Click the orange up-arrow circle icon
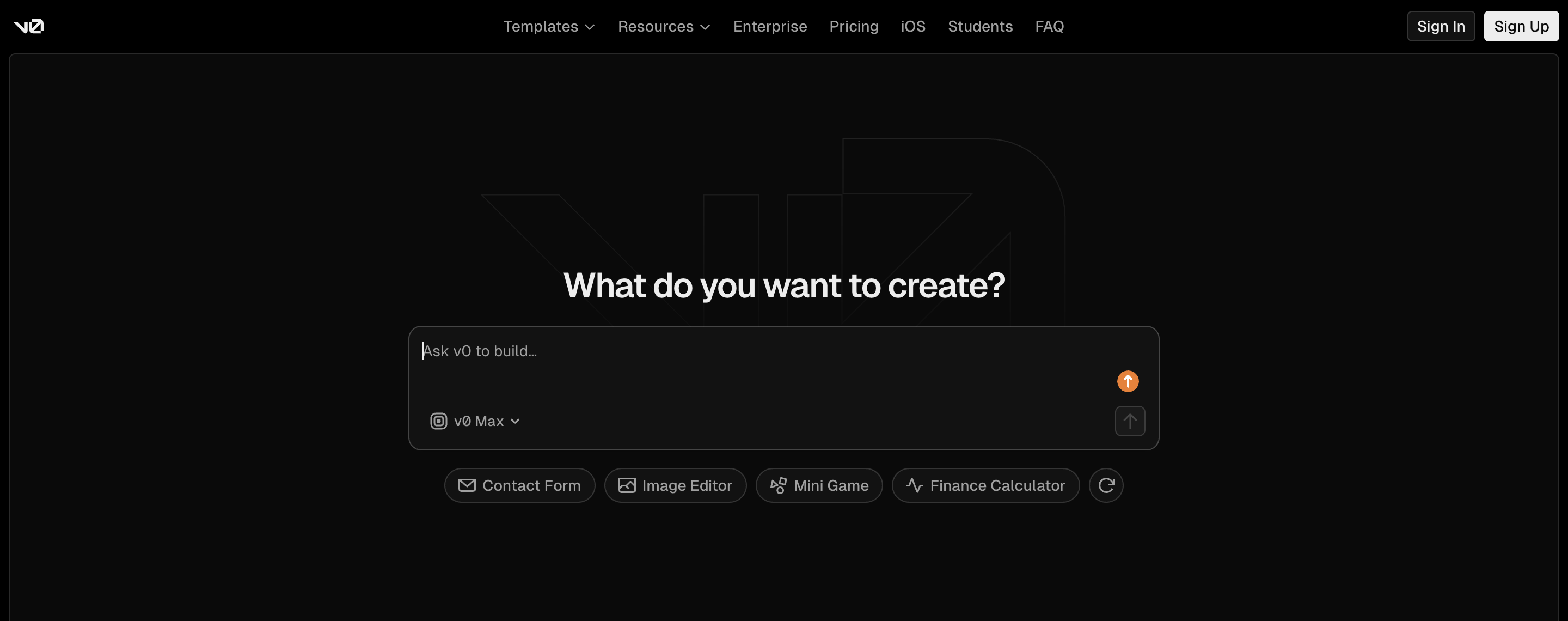Image resolution: width=1568 pixels, height=621 pixels. click(1128, 381)
